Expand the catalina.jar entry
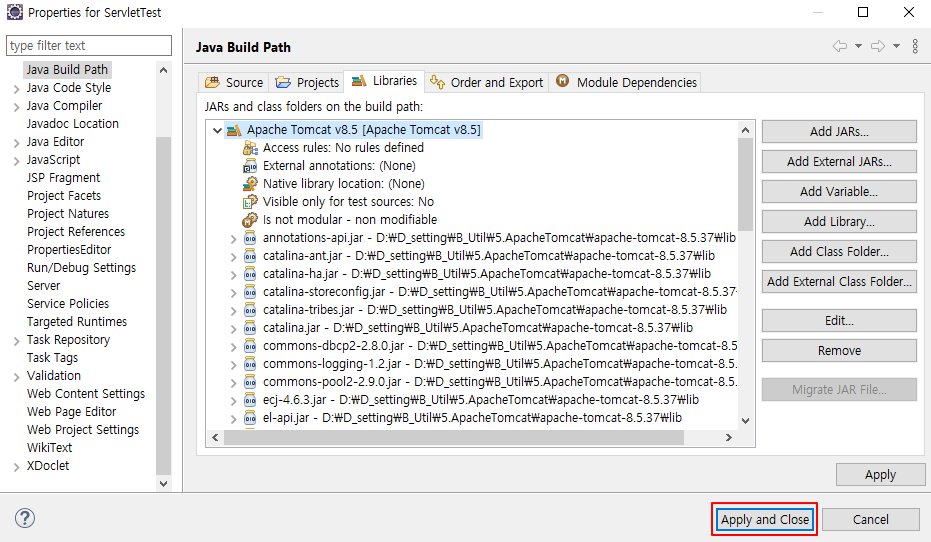 (x=233, y=329)
